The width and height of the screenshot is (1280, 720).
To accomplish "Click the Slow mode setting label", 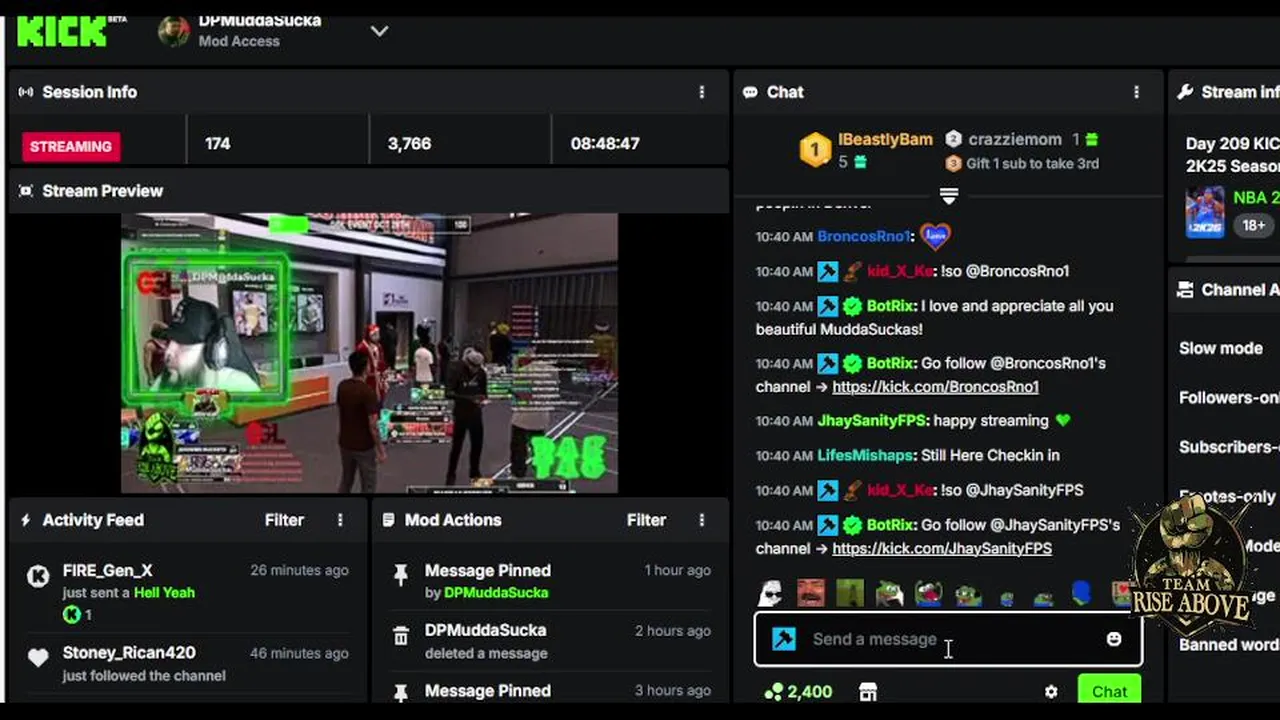I will tap(1221, 349).
